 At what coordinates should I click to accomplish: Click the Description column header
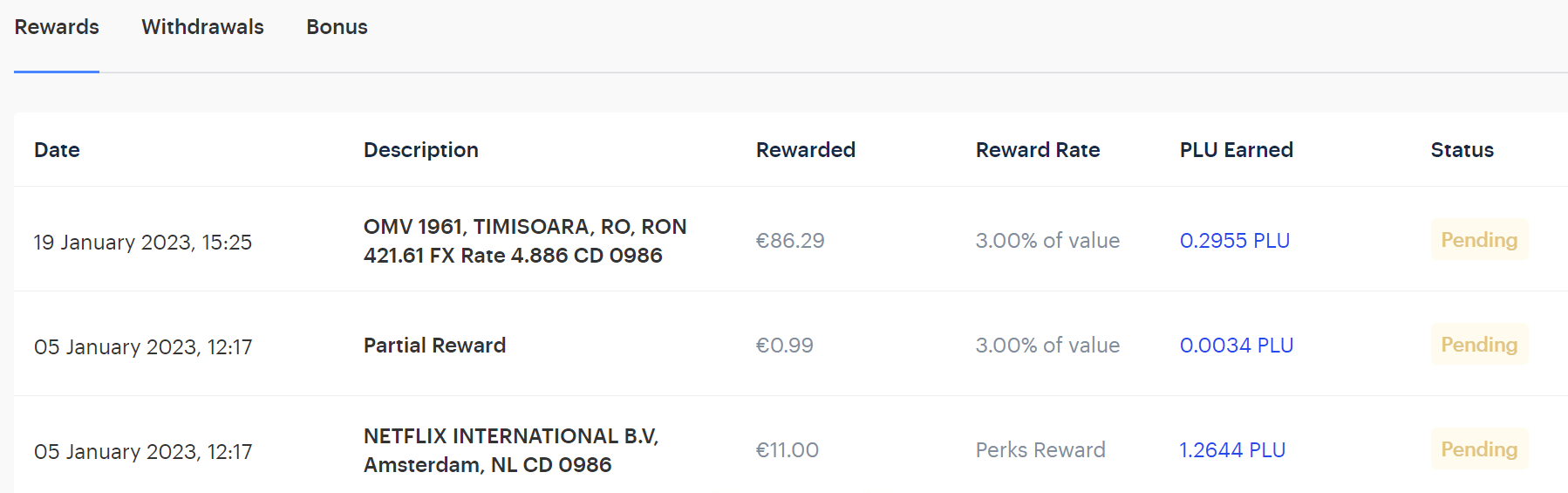[420, 150]
